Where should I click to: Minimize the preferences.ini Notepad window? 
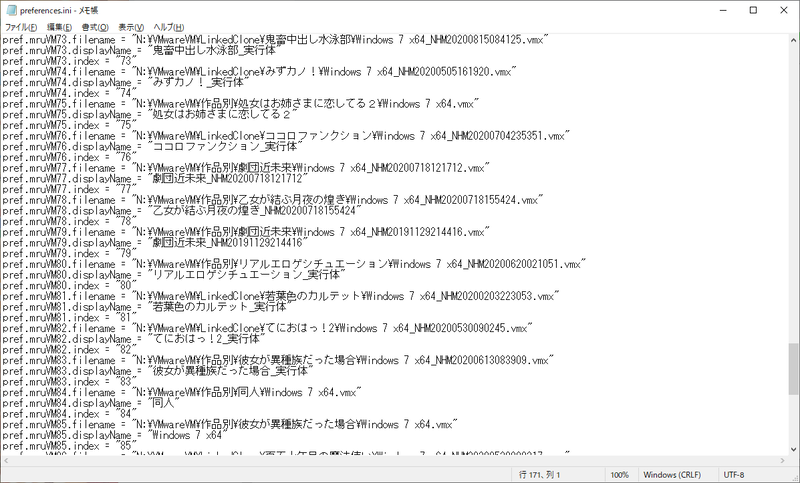pyautogui.click(x=723, y=10)
